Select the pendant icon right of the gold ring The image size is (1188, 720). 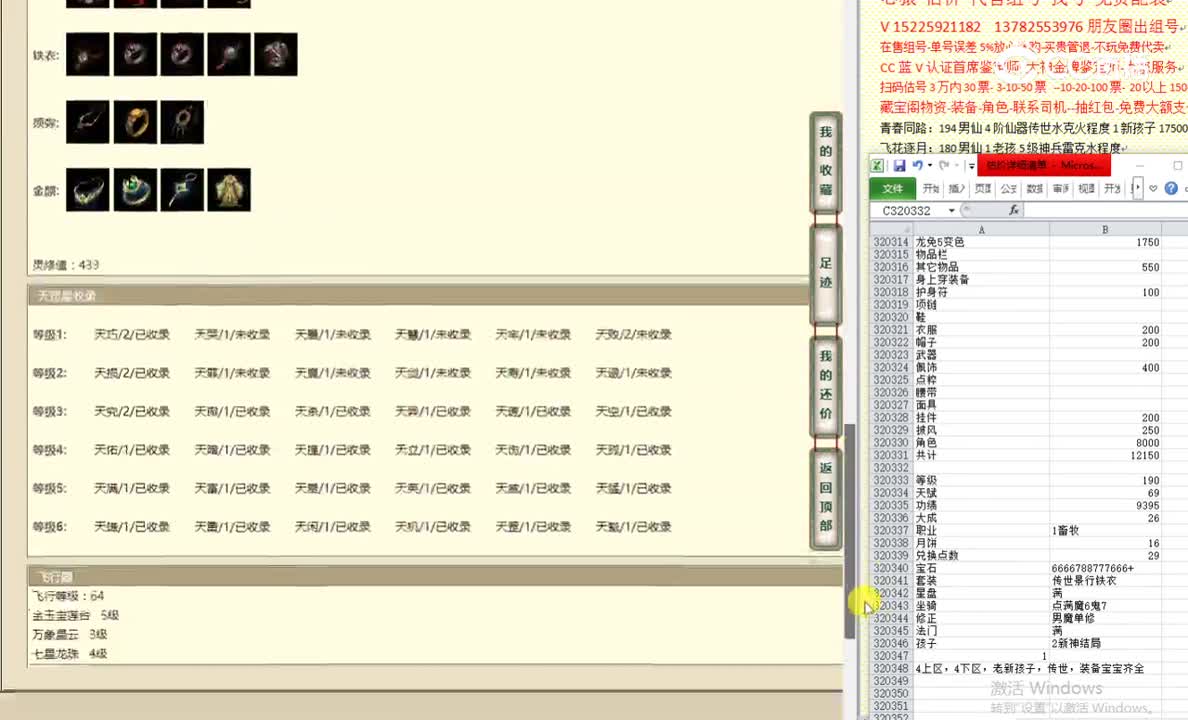point(182,122)
